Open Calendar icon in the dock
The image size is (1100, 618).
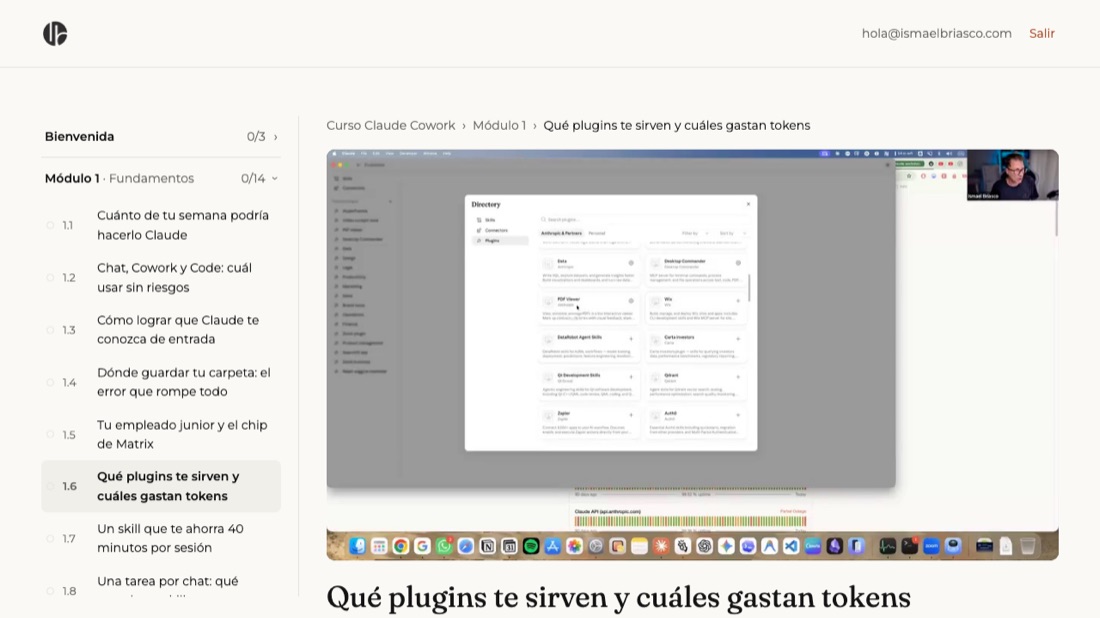tap(509, 546)
